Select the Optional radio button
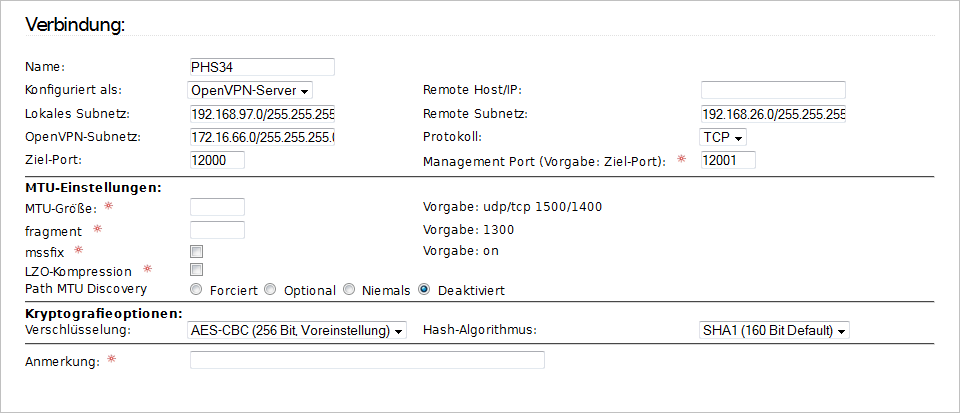960x413 pixels. pos(270,290)
